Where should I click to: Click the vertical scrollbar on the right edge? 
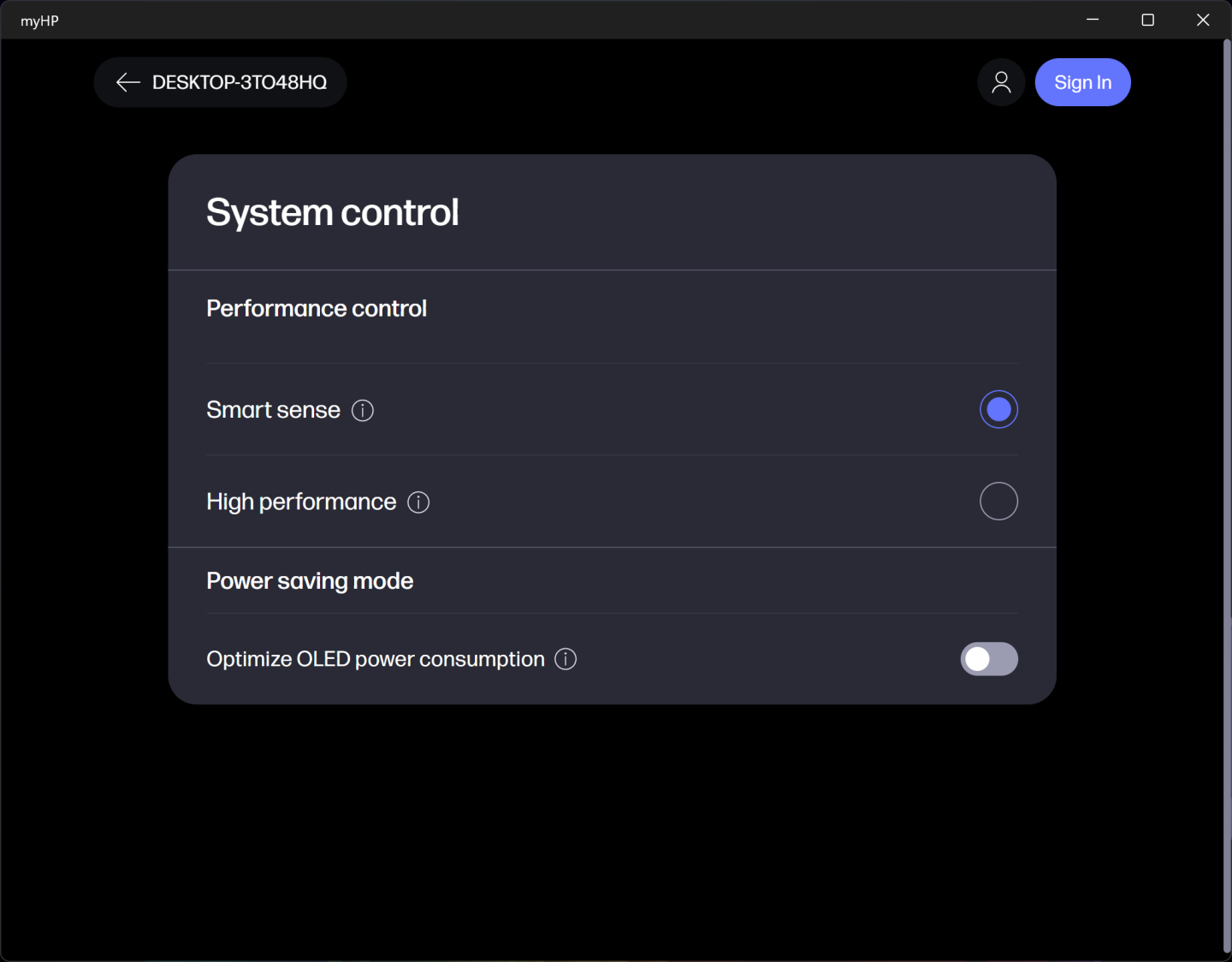[1227, 342]
